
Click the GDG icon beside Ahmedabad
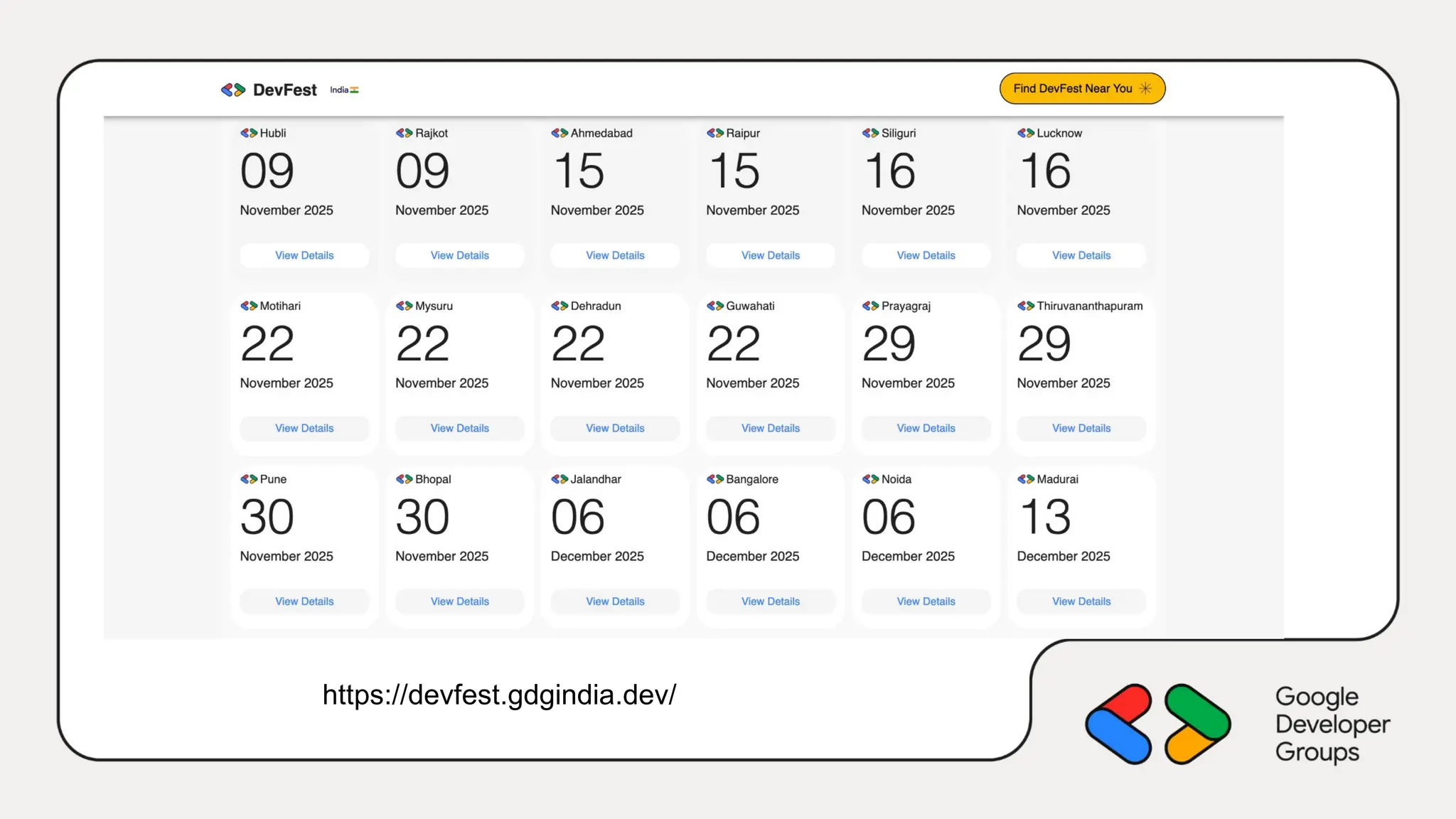[x=560, y=133]
